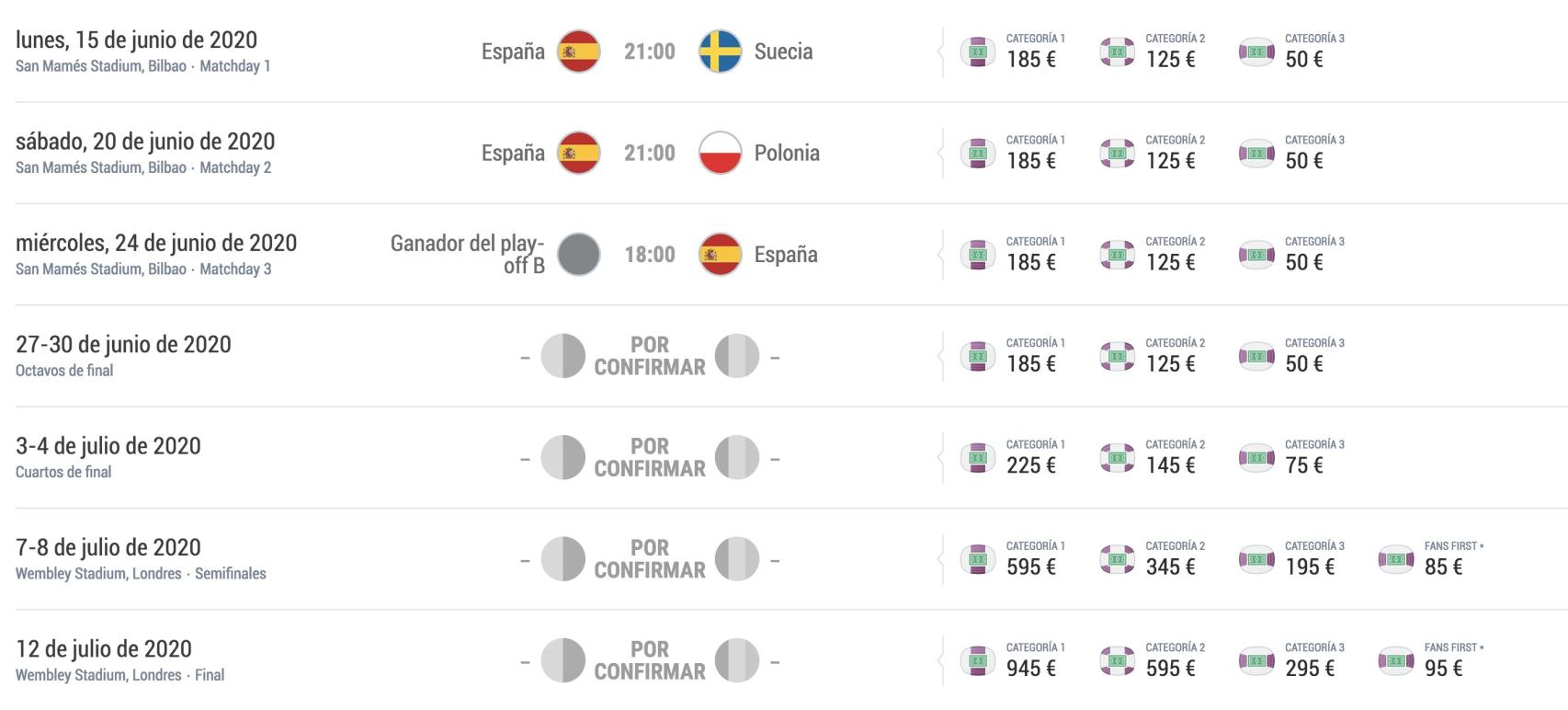Screen dimensions: 1568x710
Task: Click the grey placeholder badge for Ganador del play-off B
Action: point(579,255)
